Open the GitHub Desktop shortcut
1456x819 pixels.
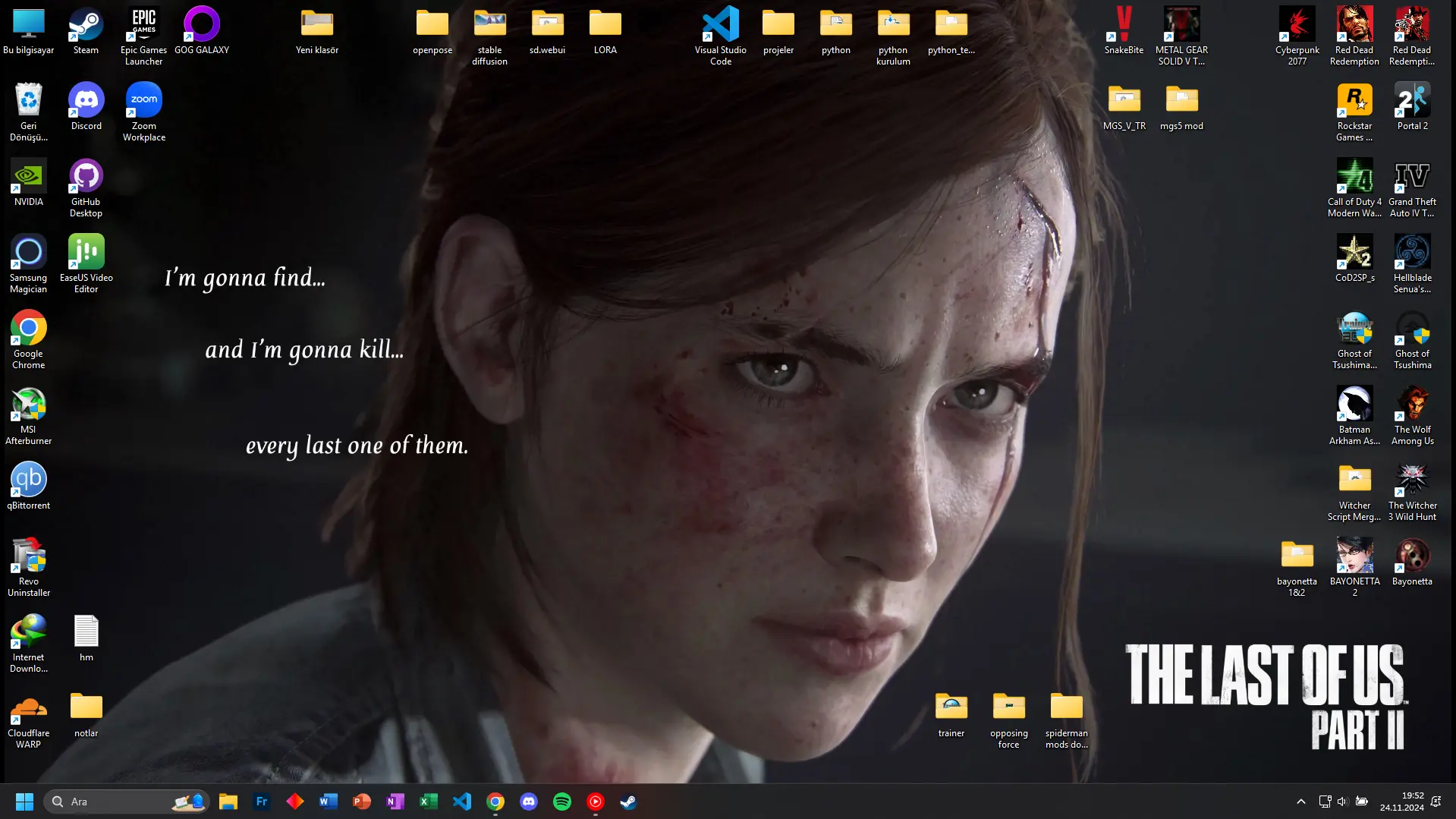click(x=86, y=188)
